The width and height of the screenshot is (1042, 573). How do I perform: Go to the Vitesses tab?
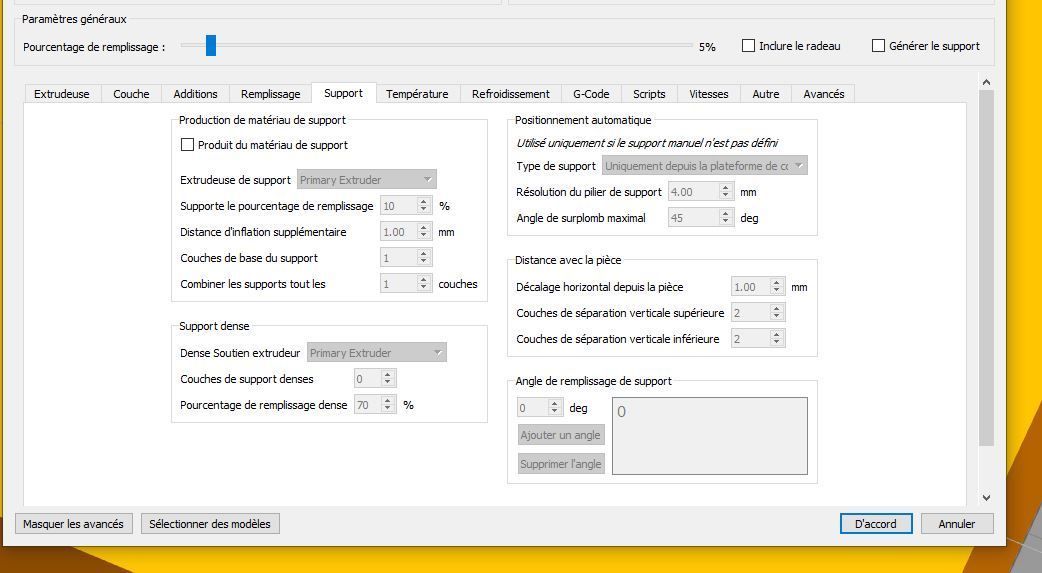coord(708,94)
